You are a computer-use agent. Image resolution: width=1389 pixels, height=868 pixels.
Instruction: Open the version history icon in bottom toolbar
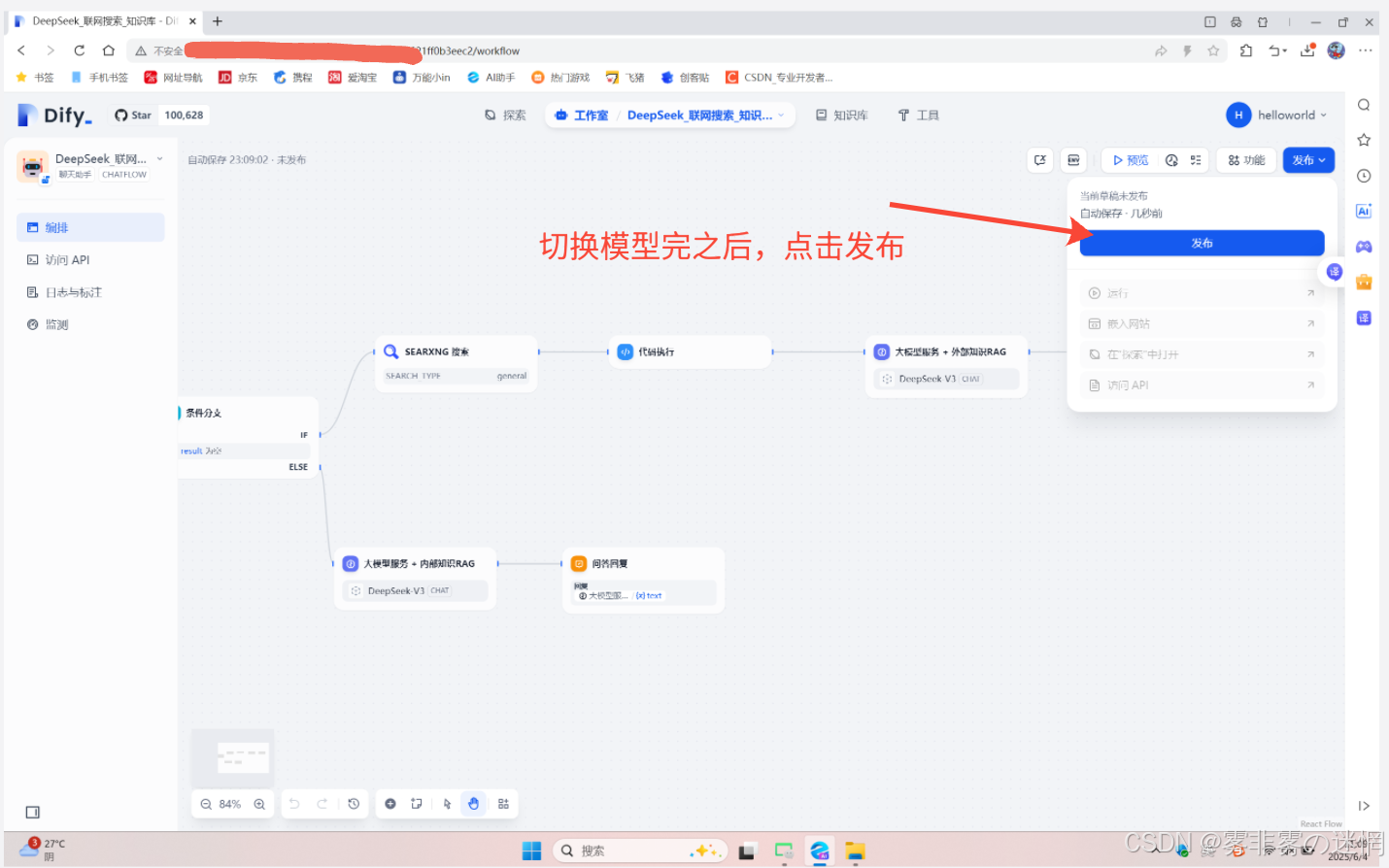tap(354, 804)
